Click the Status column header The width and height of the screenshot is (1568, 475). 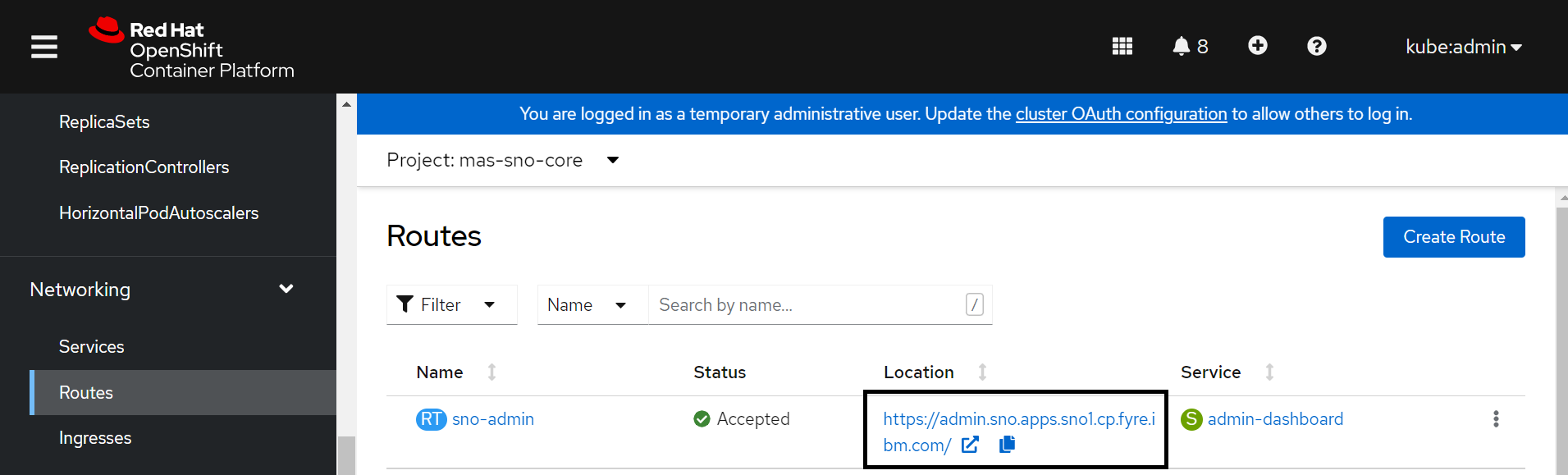720,372
